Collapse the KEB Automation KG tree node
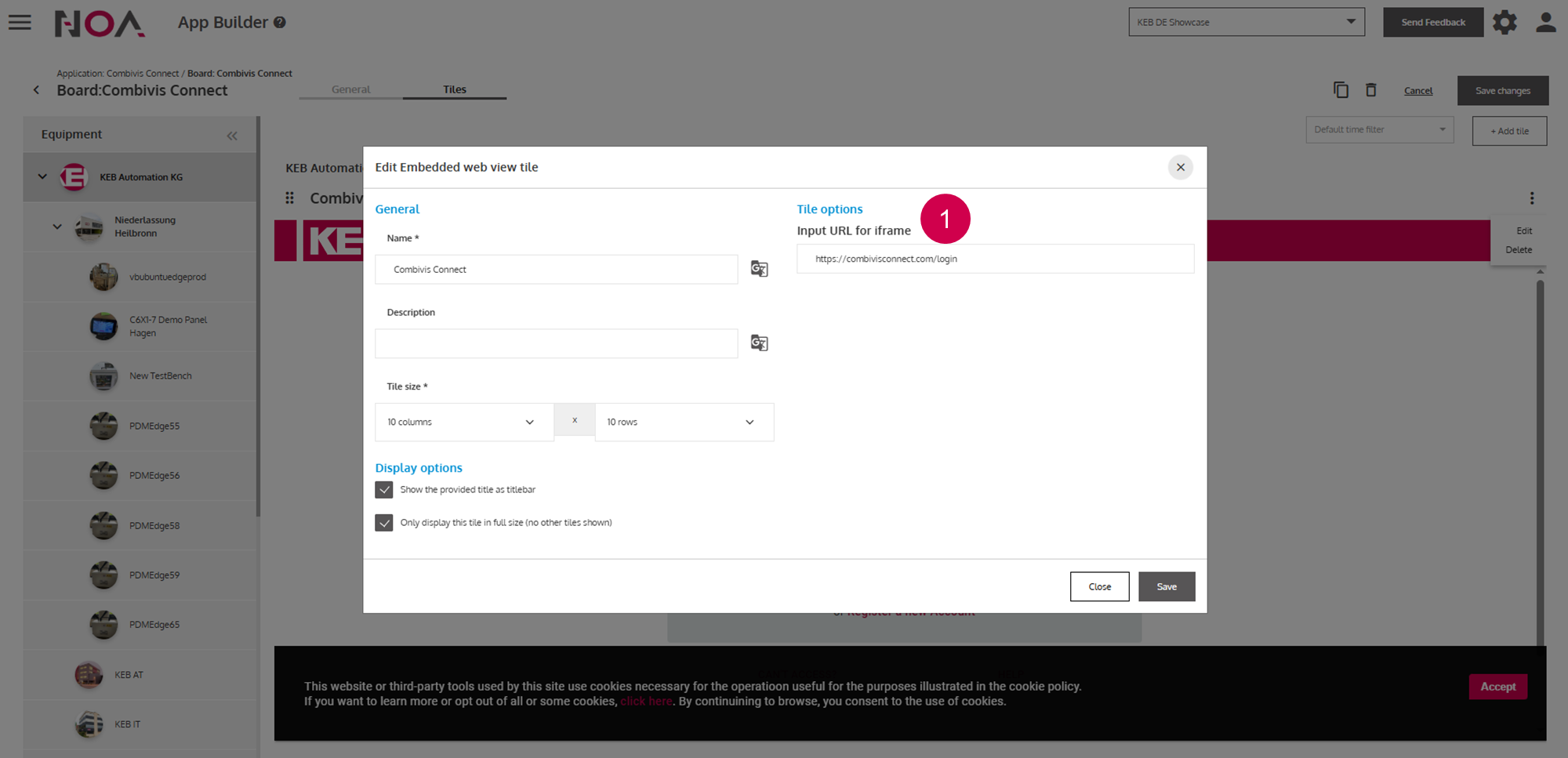Screen dimensions: 1568x758 42,176
